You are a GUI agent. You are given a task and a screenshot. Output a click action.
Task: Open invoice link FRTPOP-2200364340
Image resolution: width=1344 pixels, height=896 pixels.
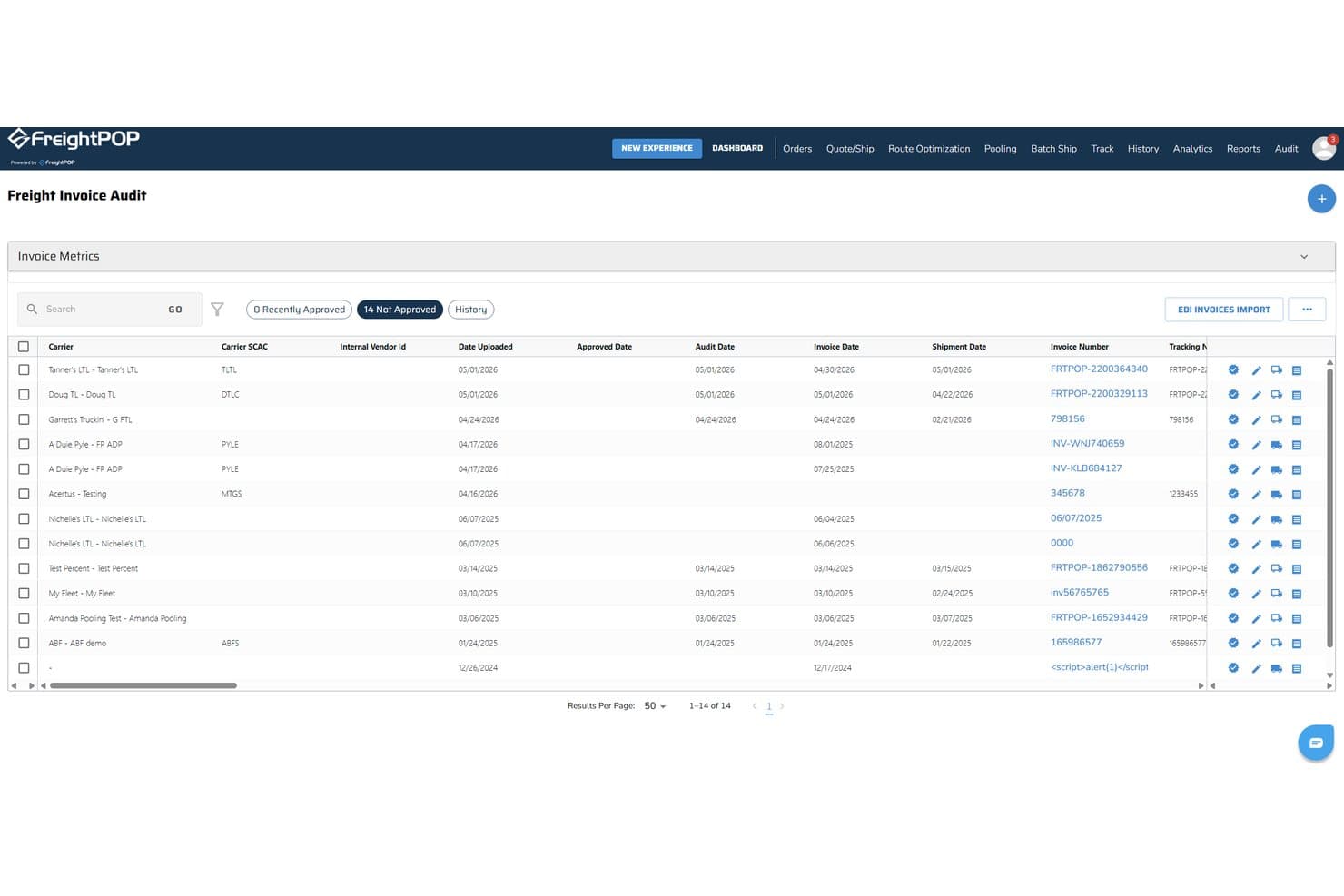(1099, 369)
